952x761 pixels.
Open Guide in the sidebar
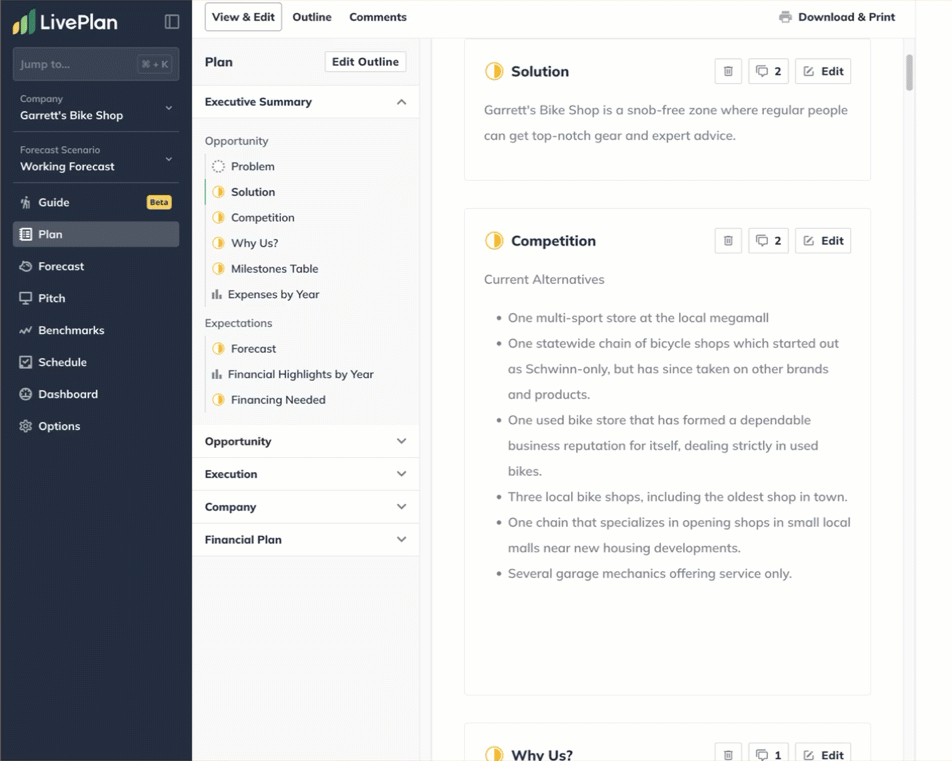point(96,202)
